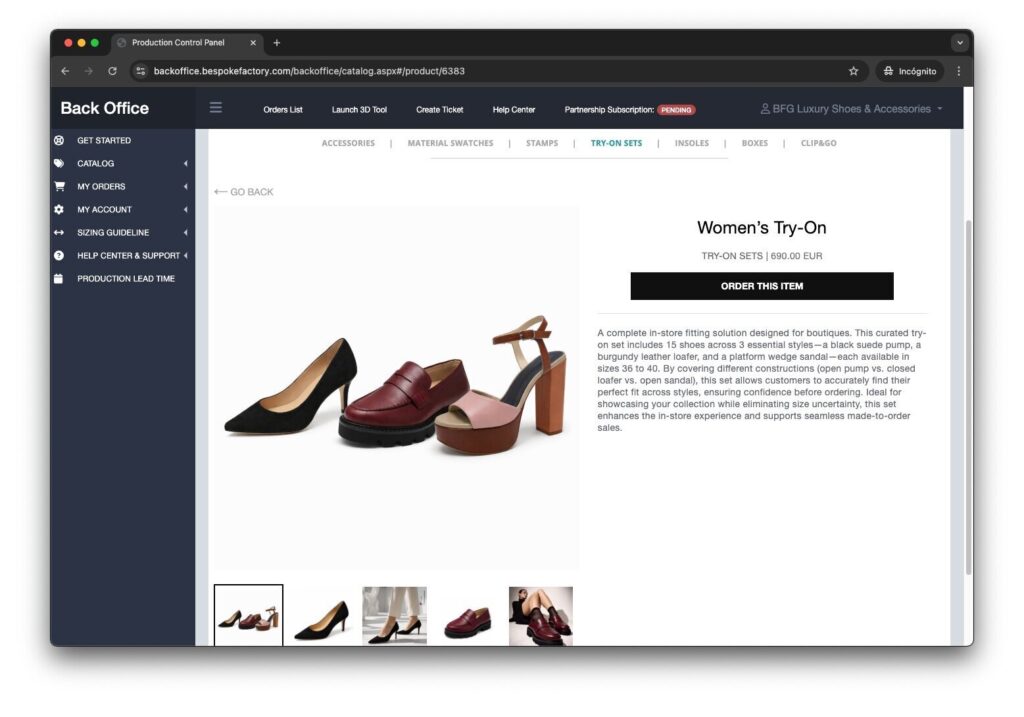Click the Help Center question mark icon
1024x717 pixels.
click(59, 255)
